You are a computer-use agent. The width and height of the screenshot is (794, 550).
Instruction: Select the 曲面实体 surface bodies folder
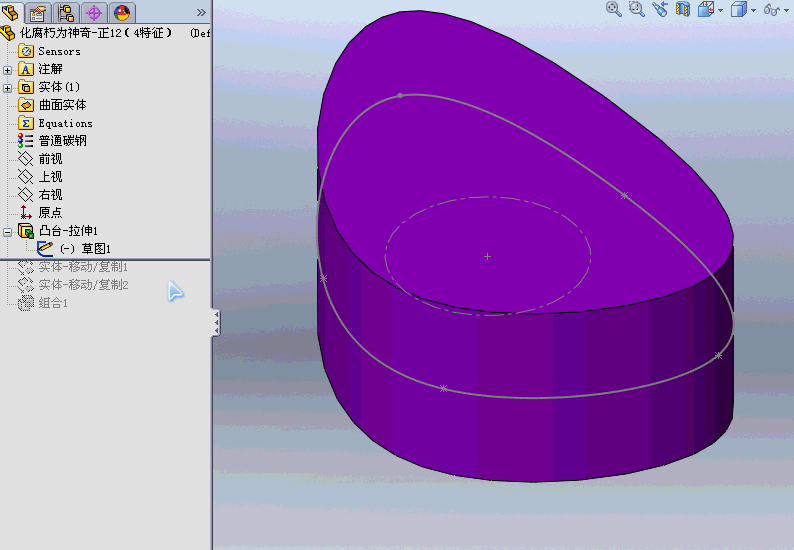(63, 105)
